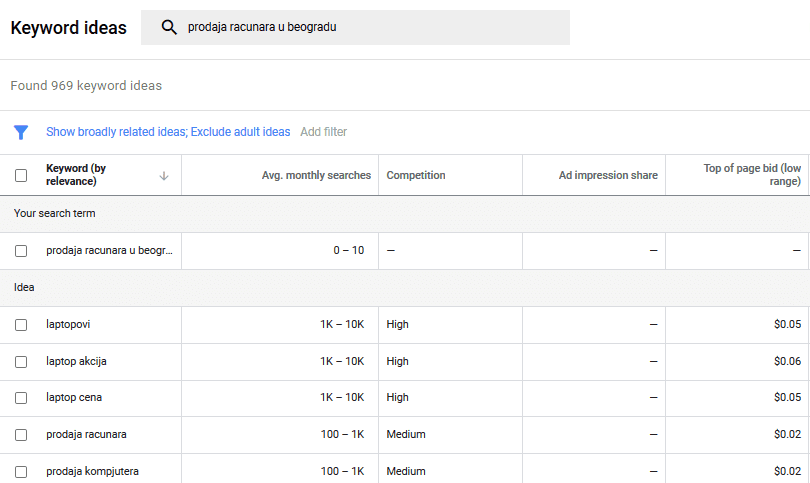Click the 'Your search term' section header
This screenshot has width=810, height=483.
(55, 213)
